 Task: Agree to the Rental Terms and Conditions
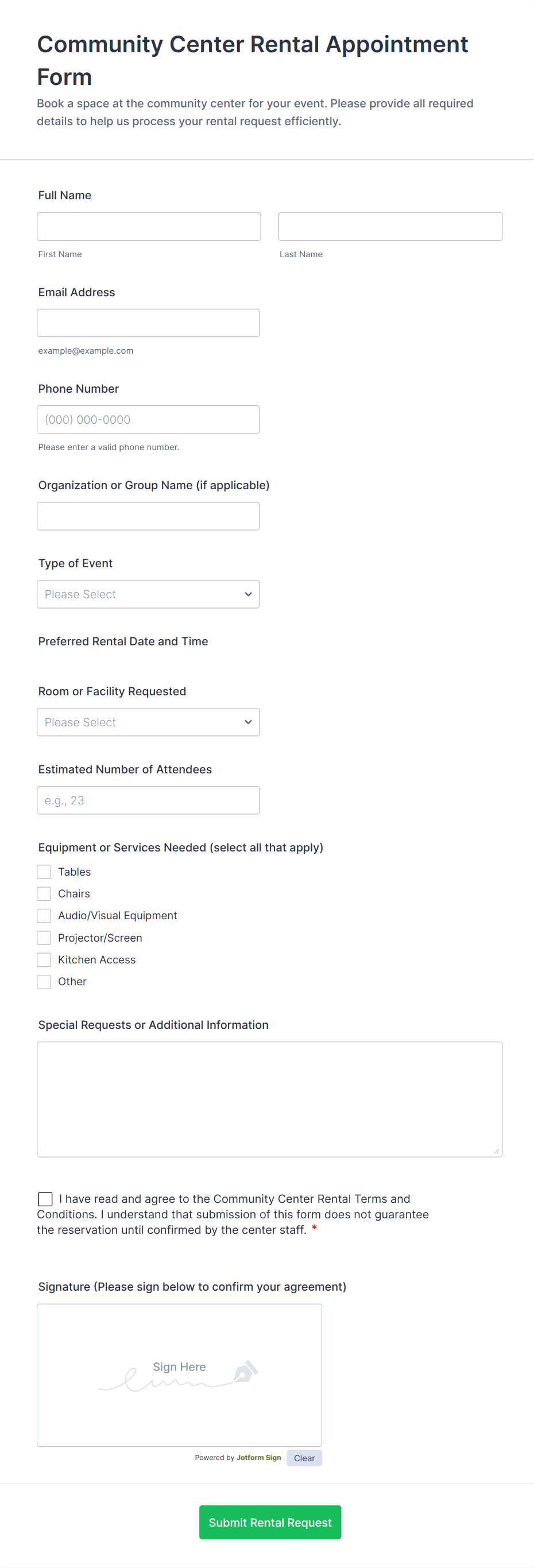(45, 1198)
